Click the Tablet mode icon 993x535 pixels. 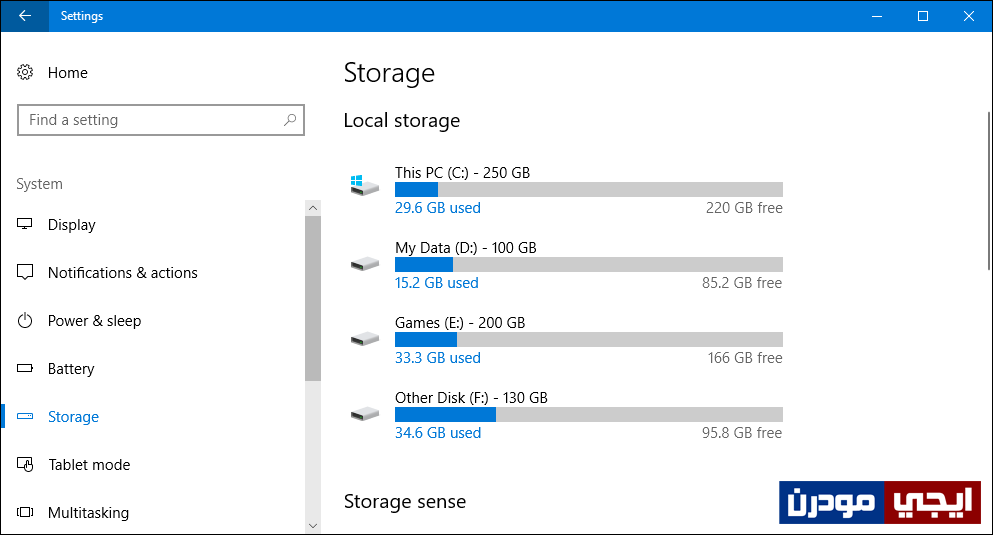tap(25, 464)
